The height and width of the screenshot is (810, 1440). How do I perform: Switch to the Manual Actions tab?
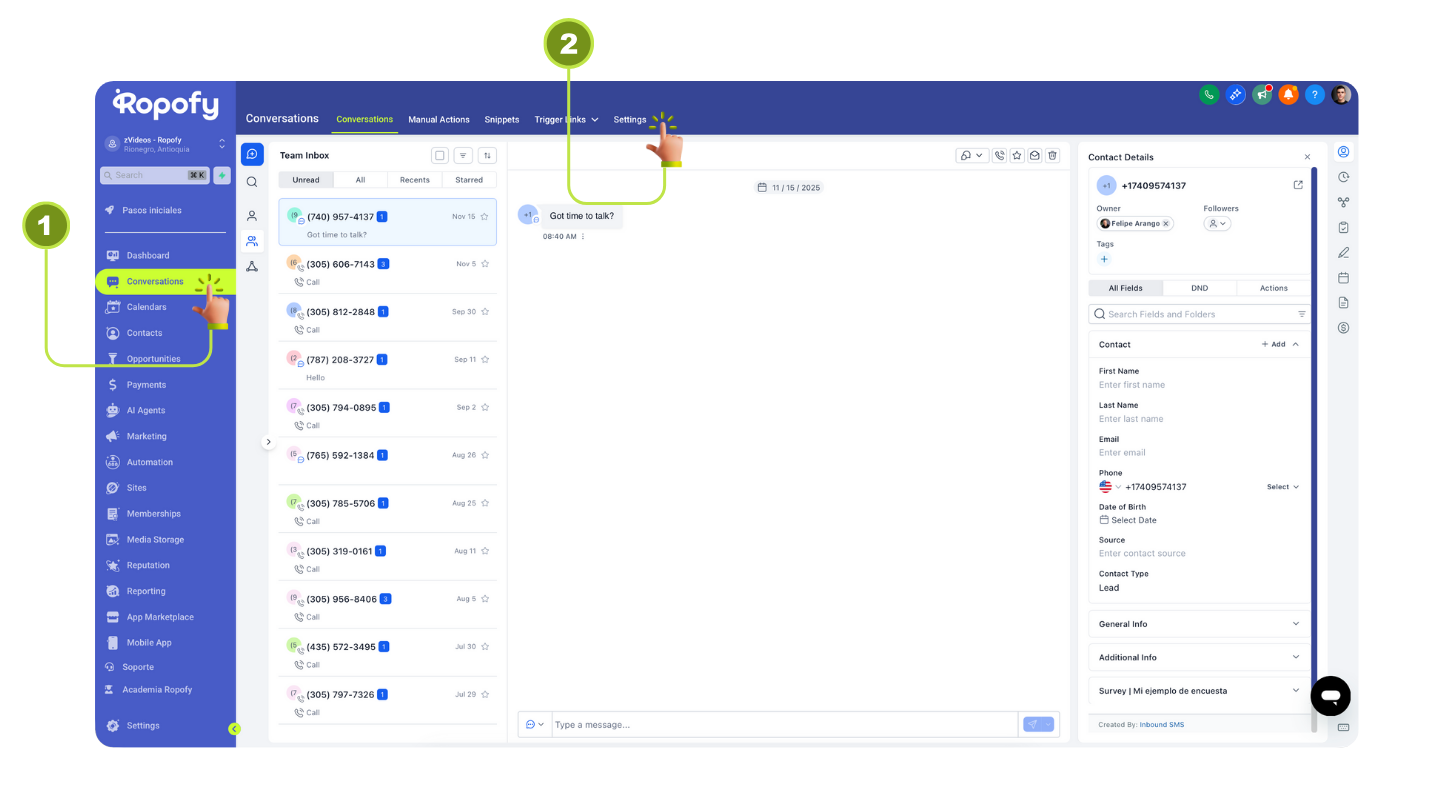click(439, 120)
